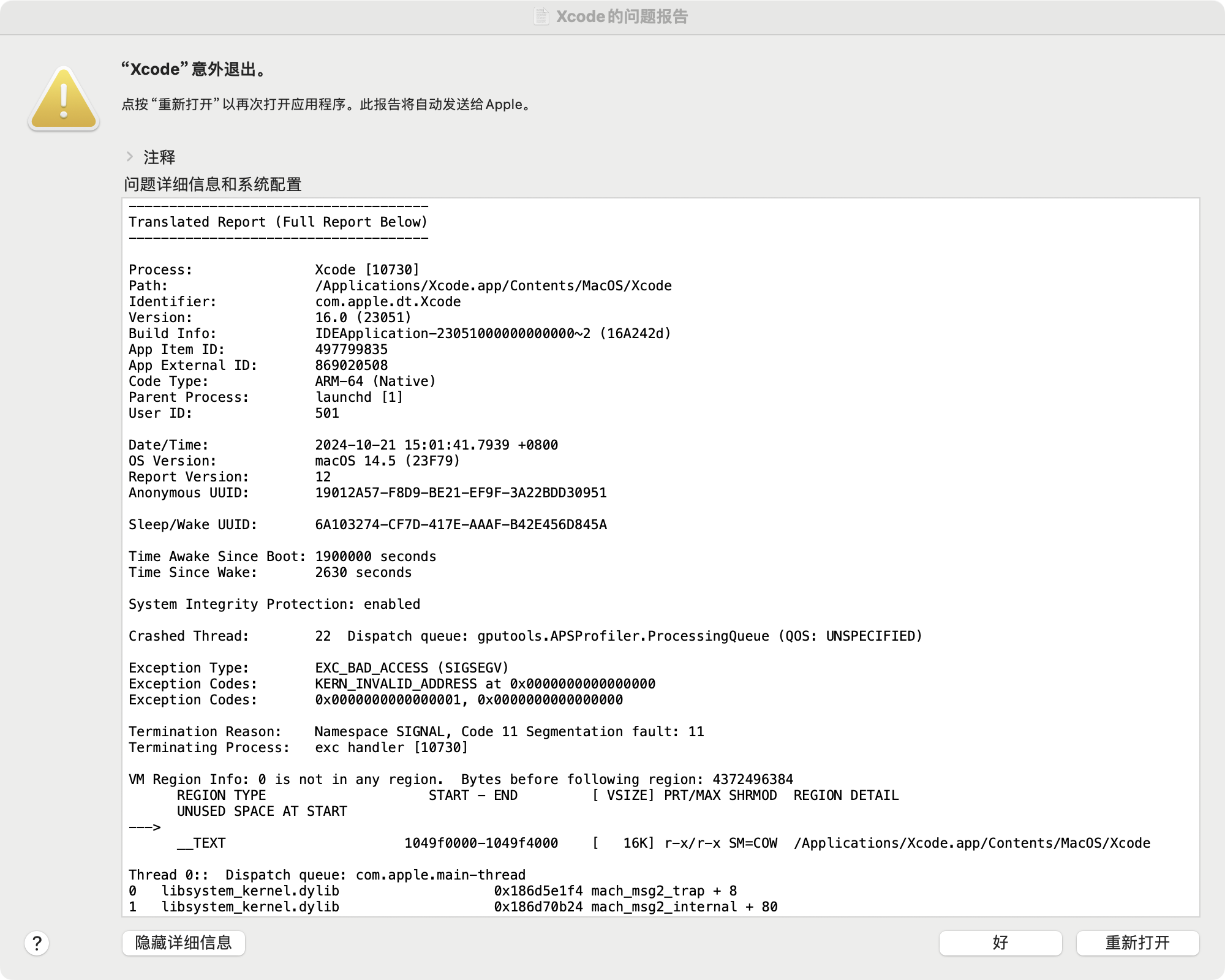The height and width of the screenshot is (980, 1225).
Task: Click the 问题详细信息和系统配置 label
Action: 213,184
